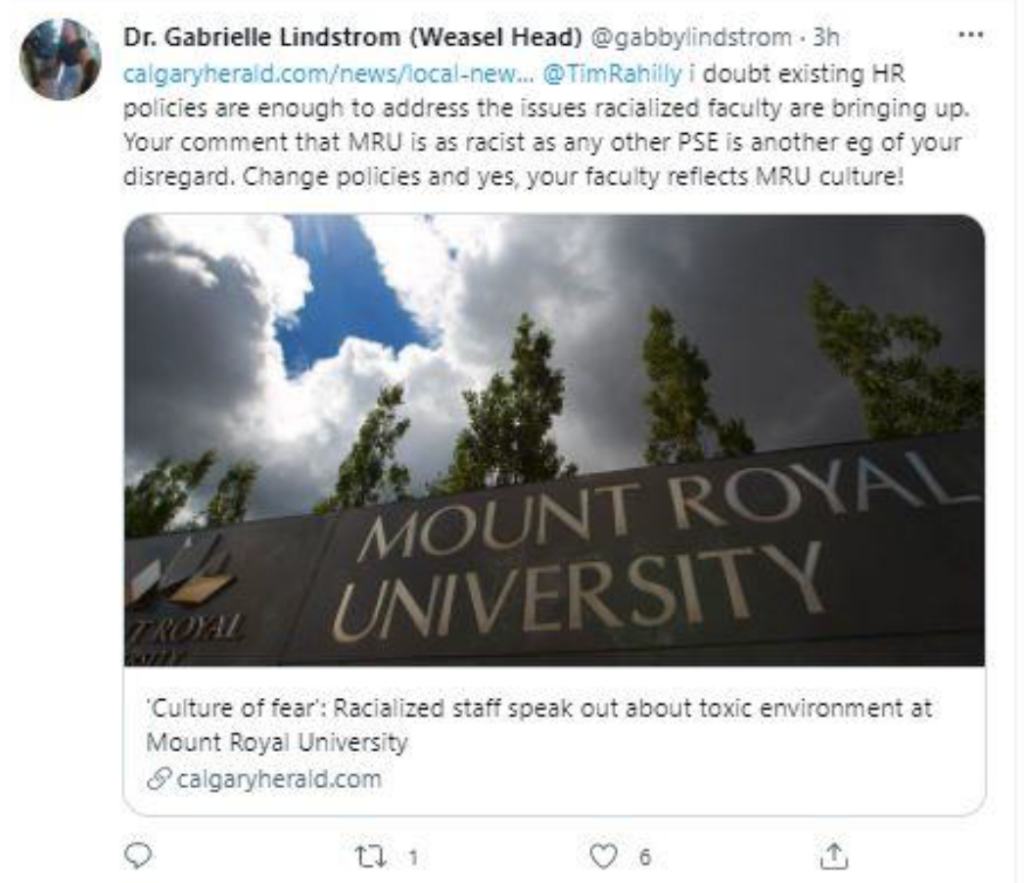Open Gabrielle Lindstrom's profile avatar

coord(60,59)
